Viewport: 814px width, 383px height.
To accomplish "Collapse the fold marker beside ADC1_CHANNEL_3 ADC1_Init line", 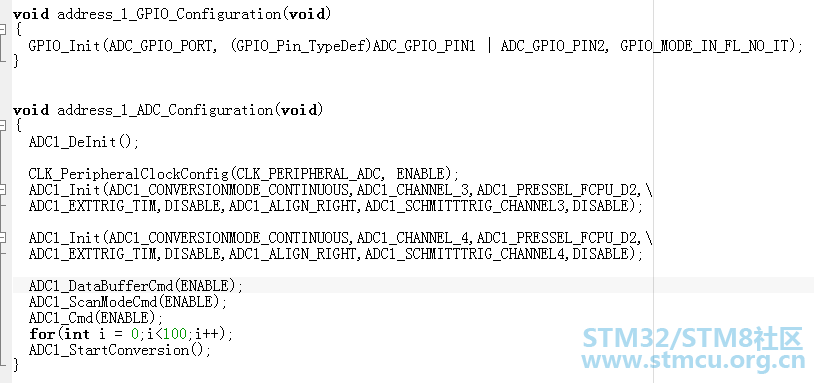I will 3,189.
